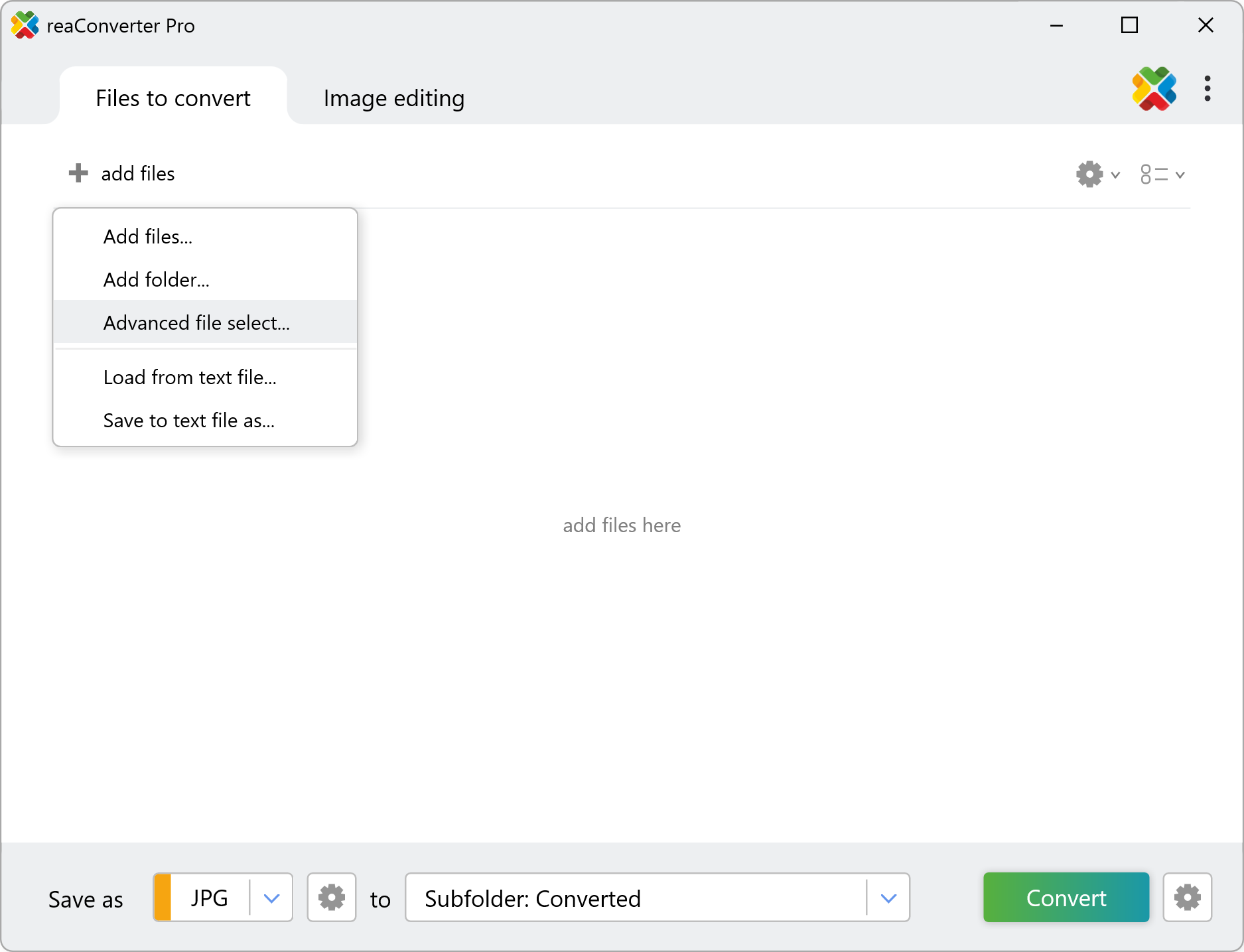Click the reaConverter title bar app icon
This screenshot has height=952, width=1244.
click(25, 26)
